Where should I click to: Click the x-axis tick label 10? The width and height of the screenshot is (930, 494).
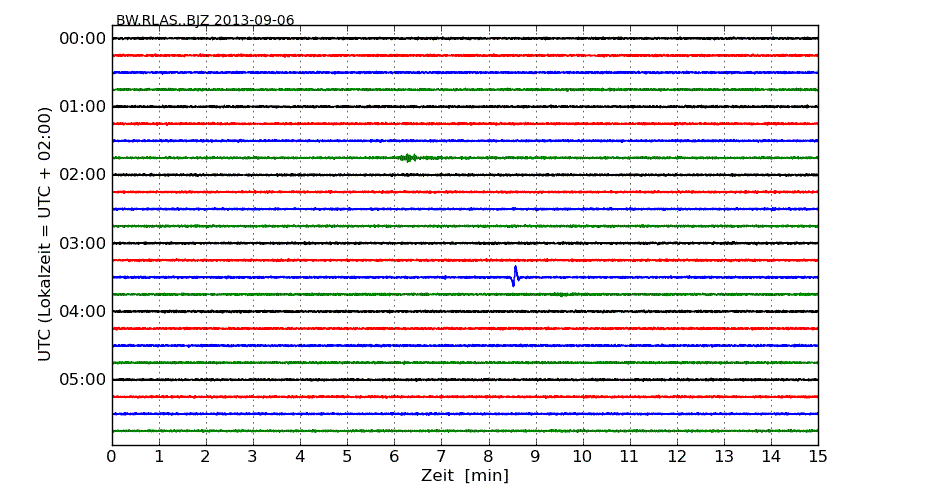tap(582, 457)
